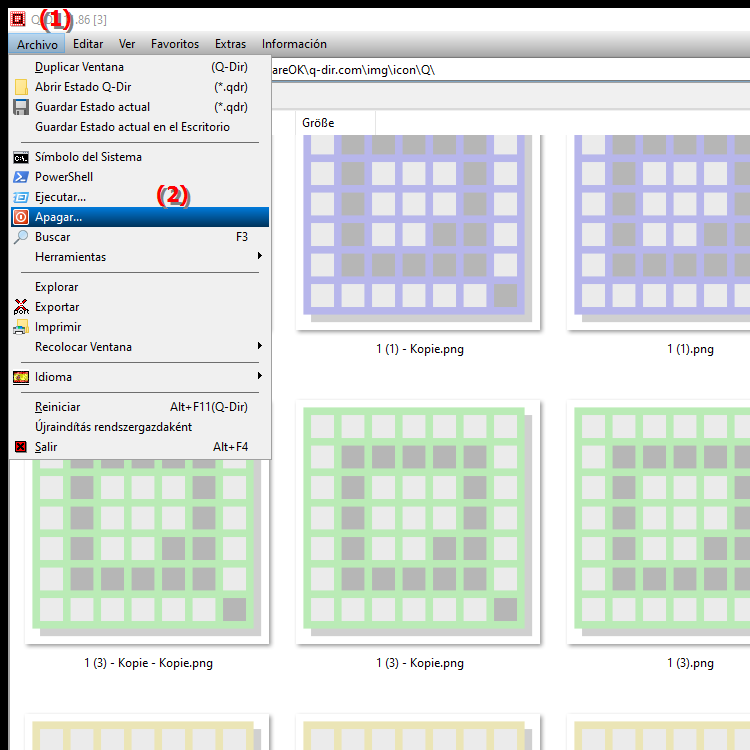Viewport: 750px width, 750px height.
Task: Click the magnifier icon next to Buscar
Action: click(x=21, y=237)
